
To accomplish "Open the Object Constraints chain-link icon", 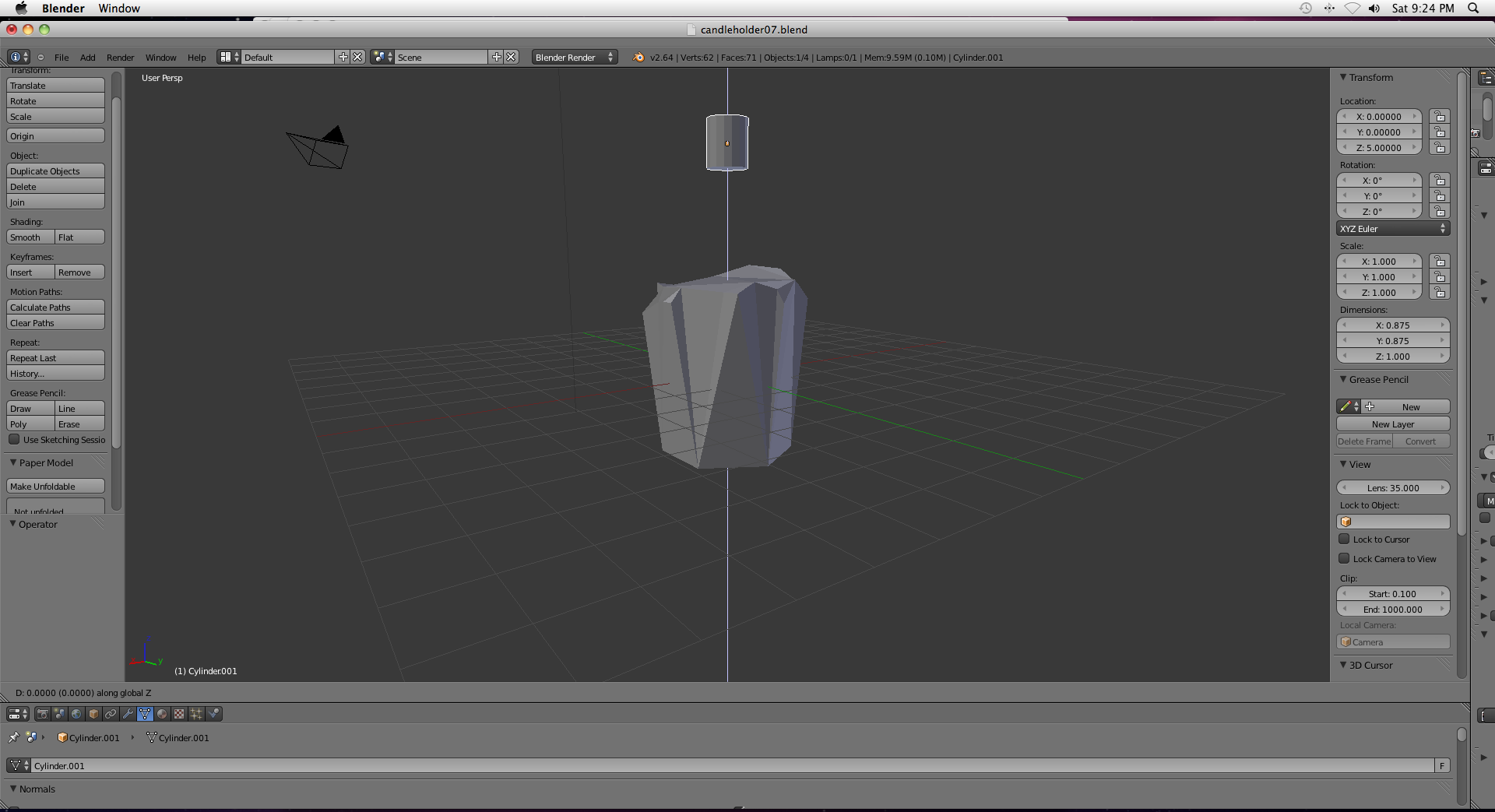I will pyautogui.click(x=111, y=714).
